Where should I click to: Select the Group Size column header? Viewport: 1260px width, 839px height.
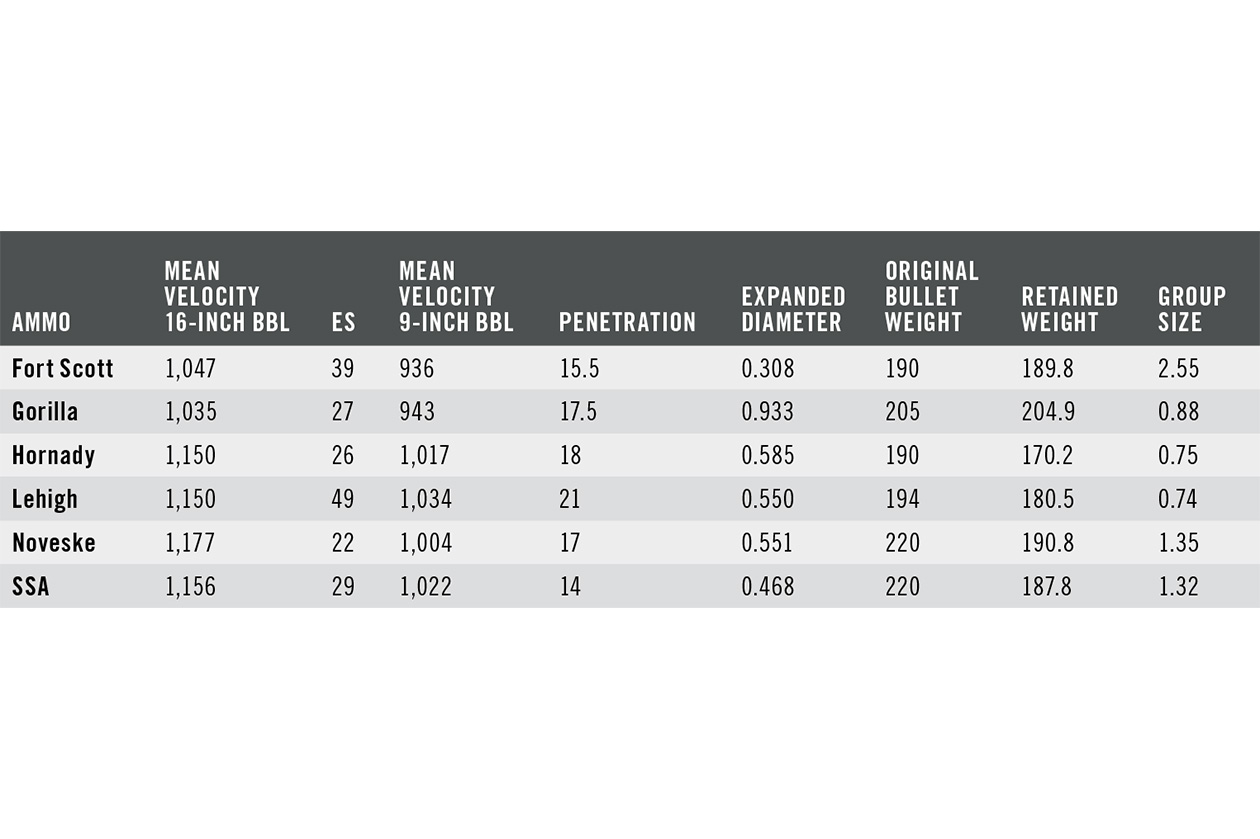(x=1191, y=309)
